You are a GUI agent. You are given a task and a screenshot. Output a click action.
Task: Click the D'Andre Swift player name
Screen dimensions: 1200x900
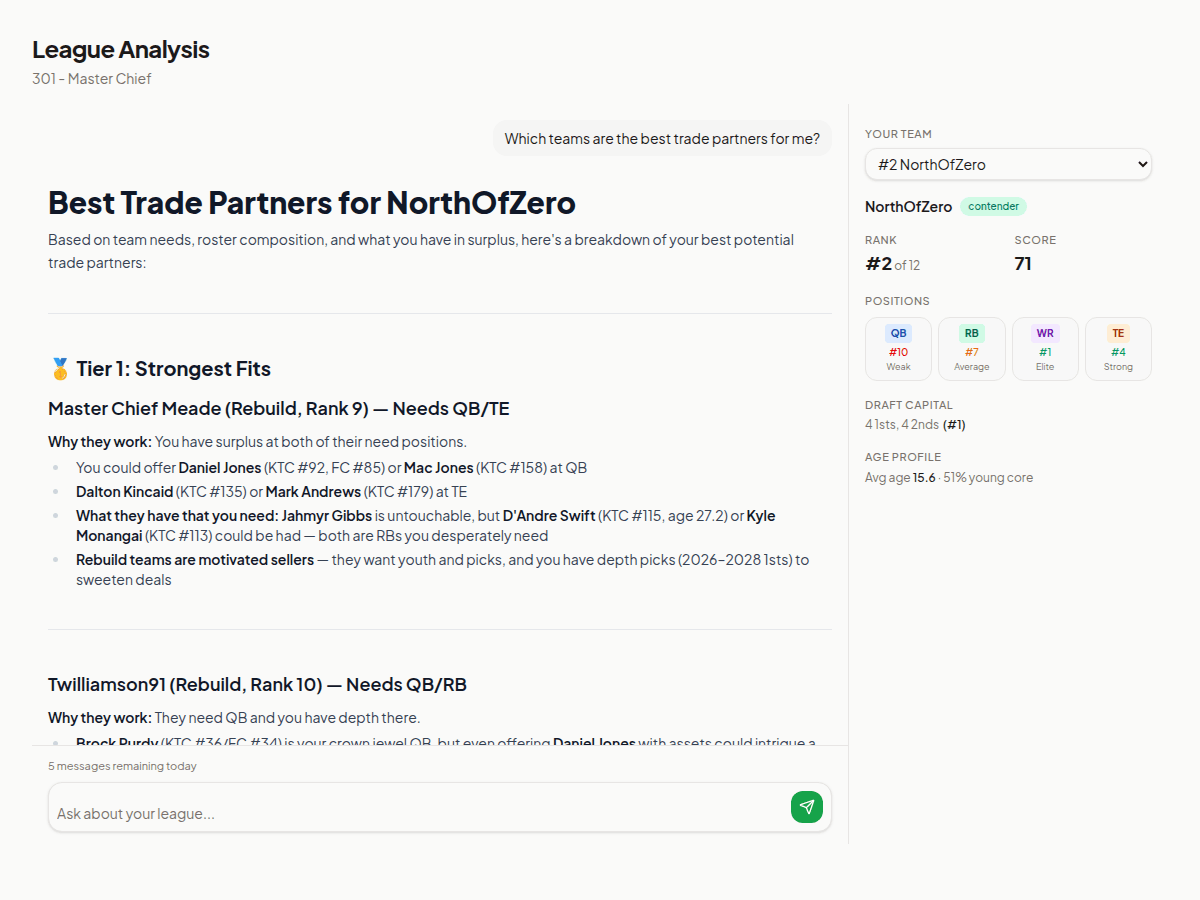pos(549,516)
